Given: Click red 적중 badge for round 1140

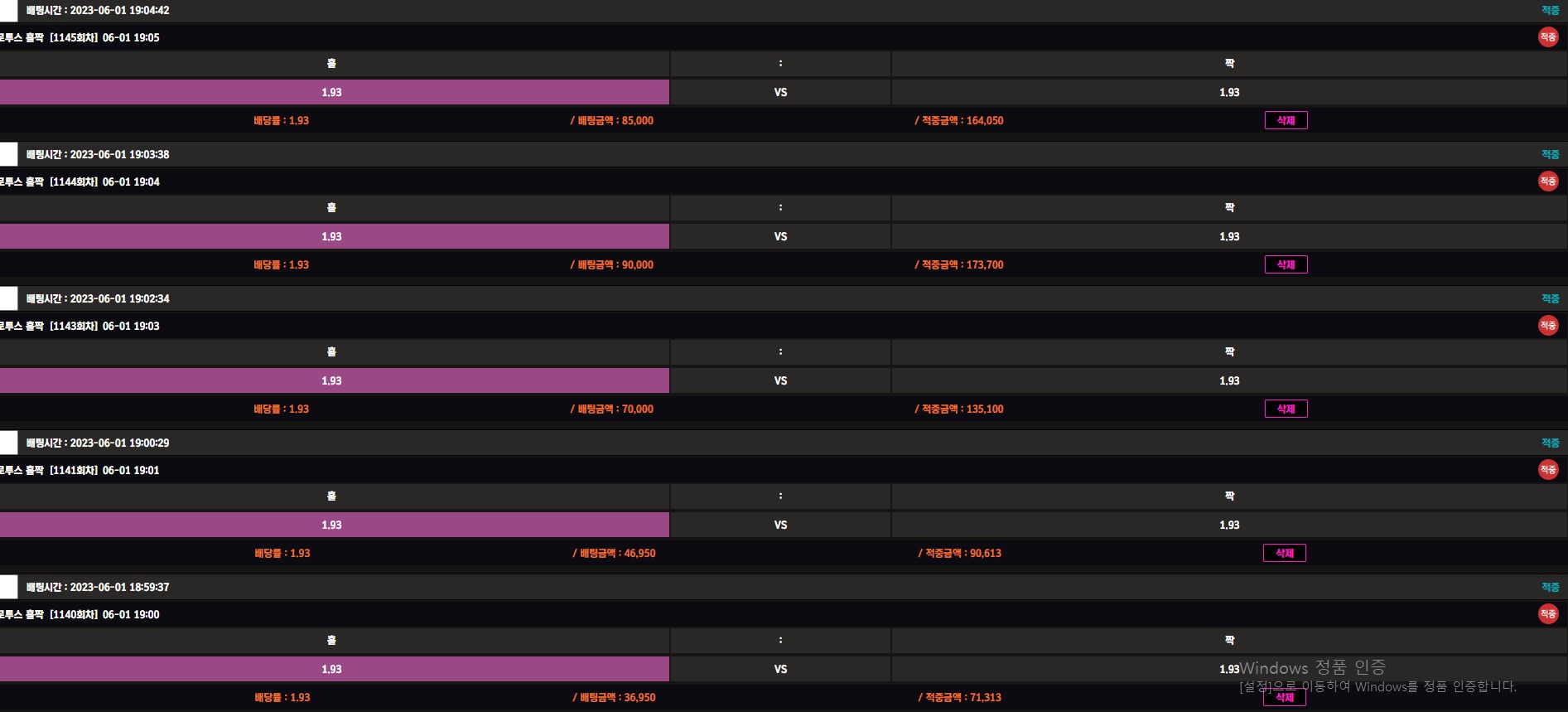Looking at the screenshot, I should (x=1547, y=614).
